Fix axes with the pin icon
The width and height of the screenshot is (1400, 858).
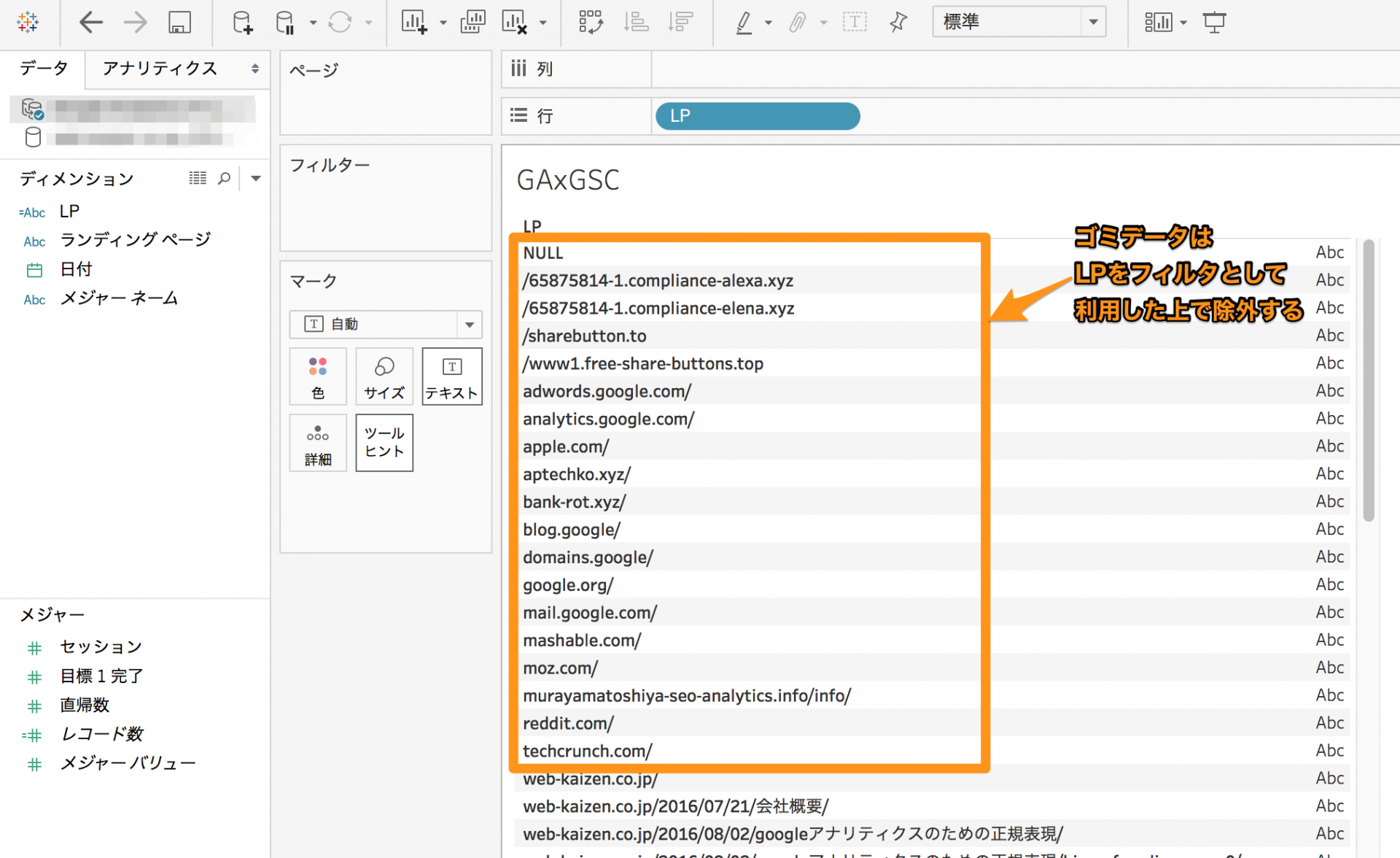point(898,22)
